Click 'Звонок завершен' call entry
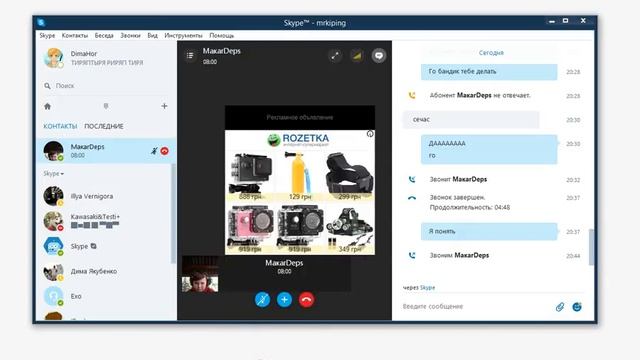The width and height of the screenshot is (640, 360). point(470,202)
